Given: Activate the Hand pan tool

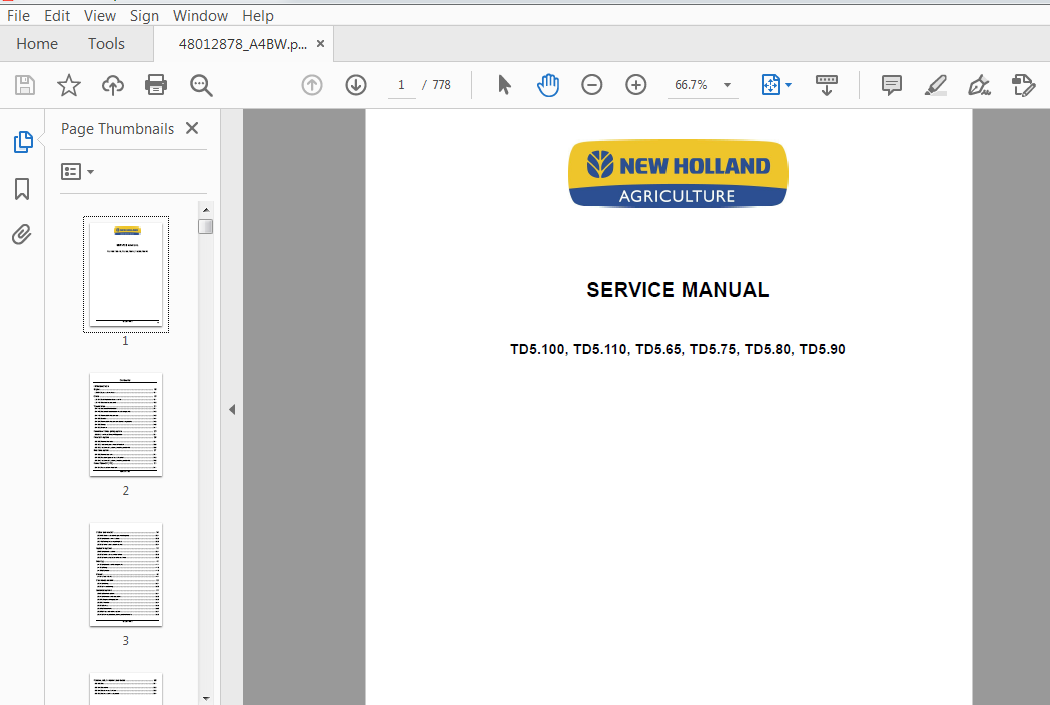Looking at the screenshot, I should 548,85.
